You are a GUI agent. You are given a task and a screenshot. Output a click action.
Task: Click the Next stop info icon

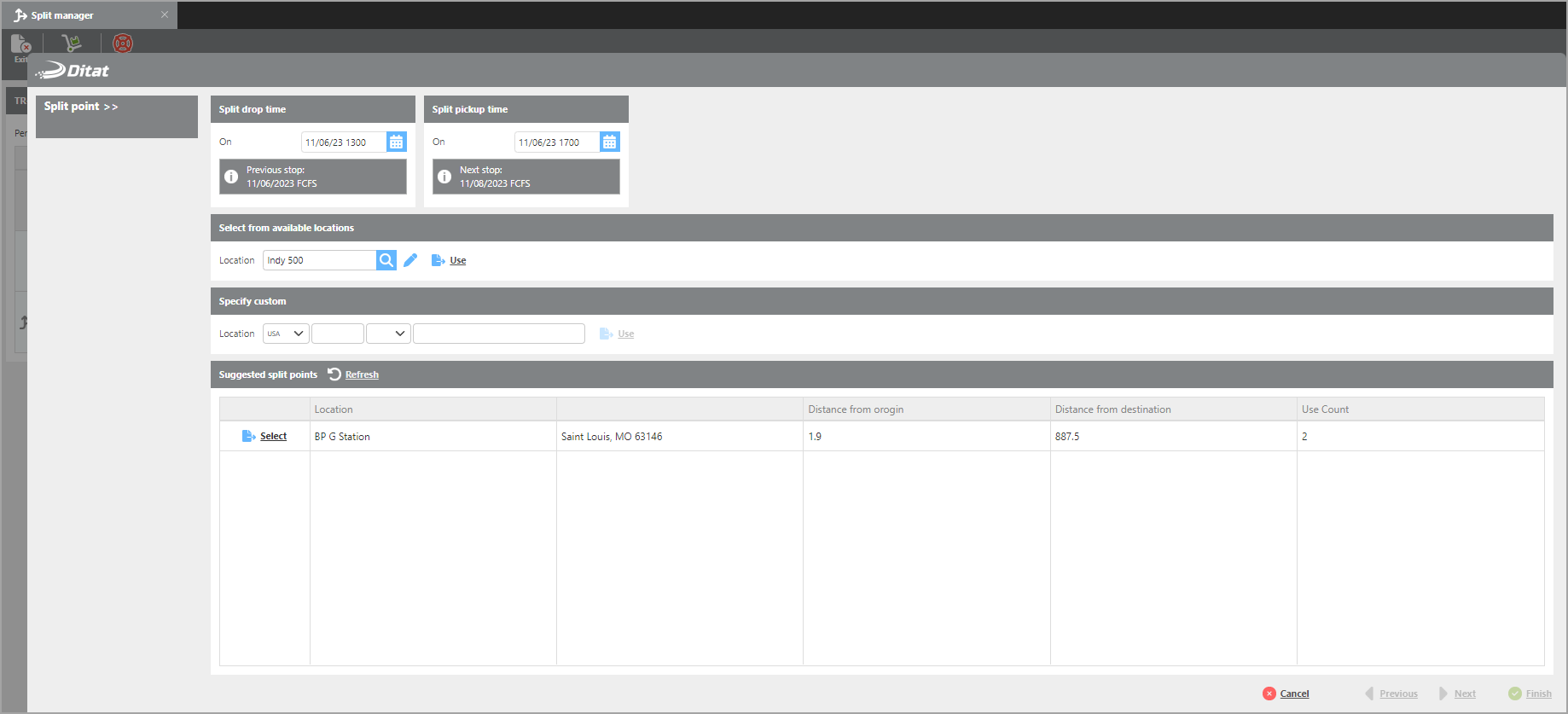coord(444,177)
